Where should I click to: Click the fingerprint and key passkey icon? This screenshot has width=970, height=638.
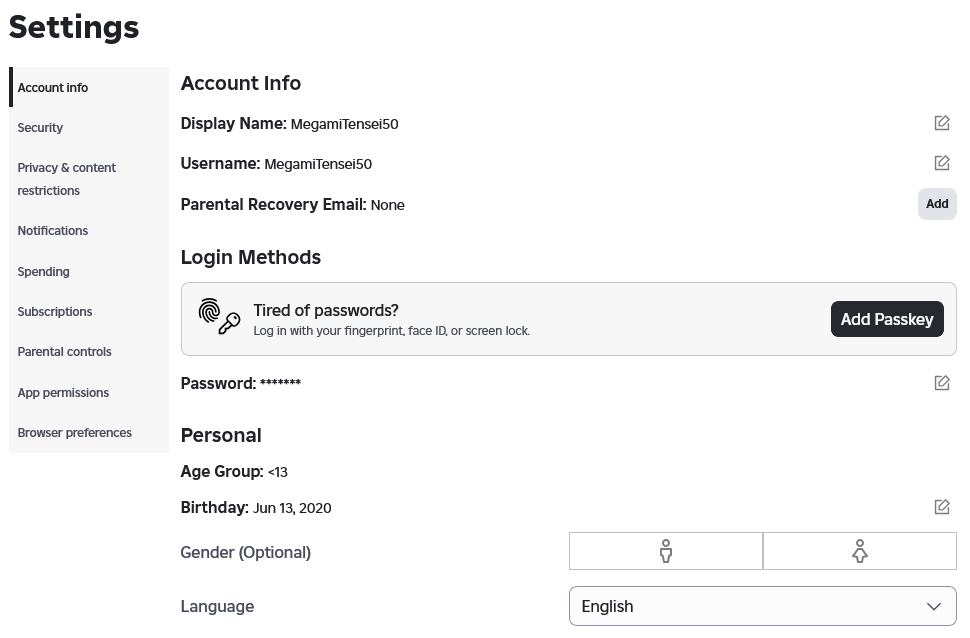point(219,316)
